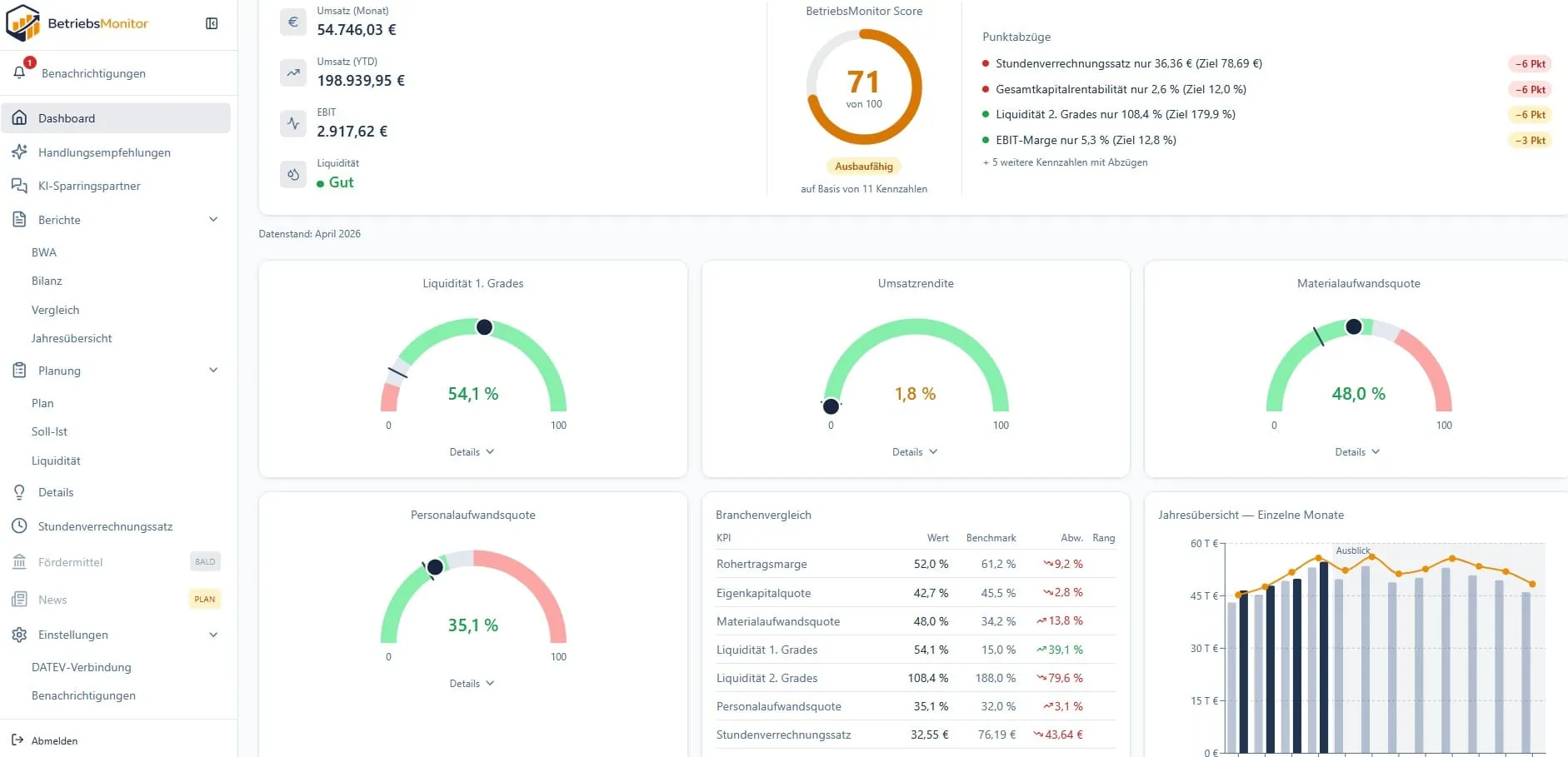Viewport: 1568px width, 757px height.
Task: Click the BetriebsMonitor Score ring 71
Action: pos(864,87)
